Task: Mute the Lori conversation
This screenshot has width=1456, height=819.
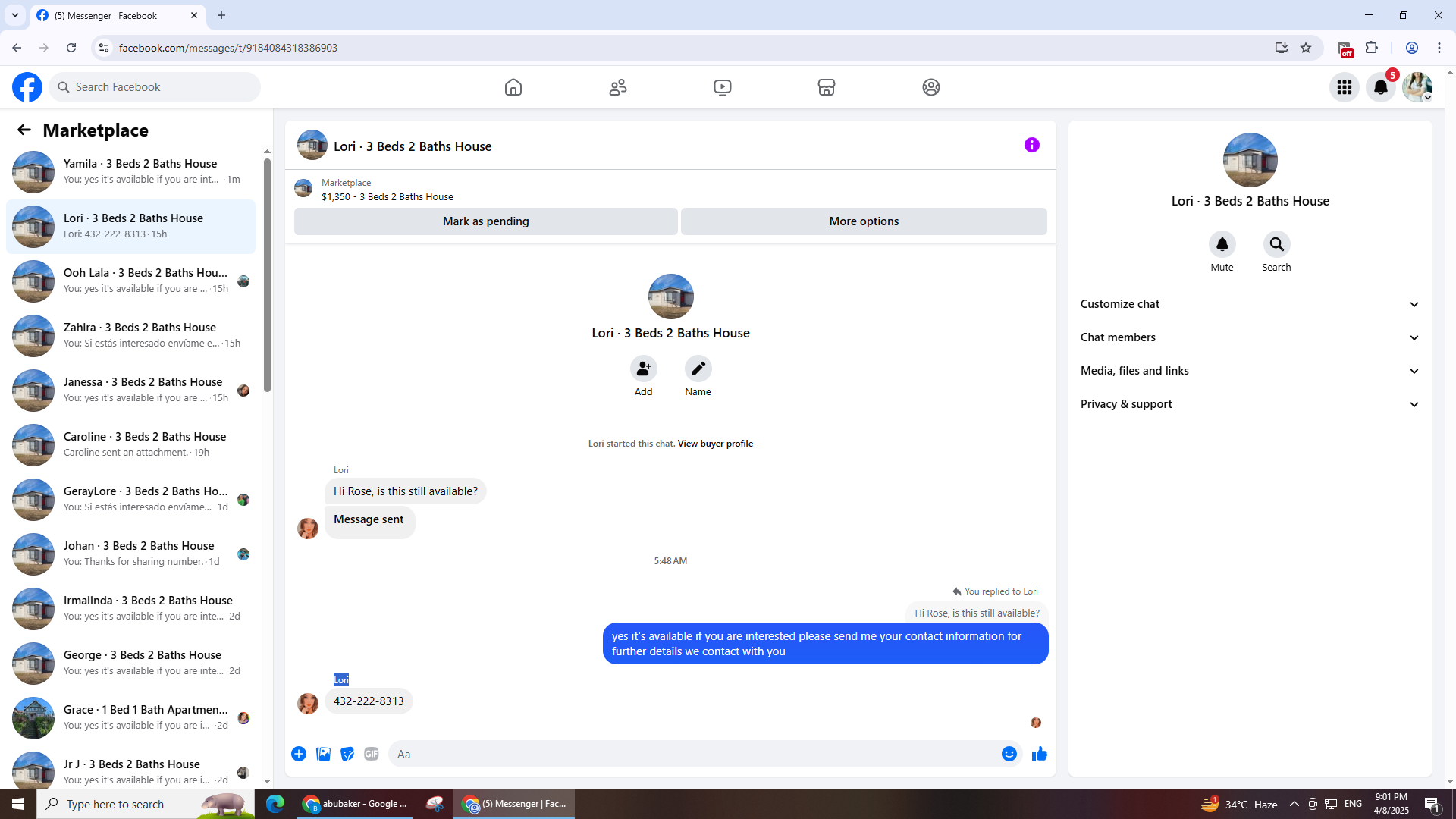Action: pos(1222,244)
